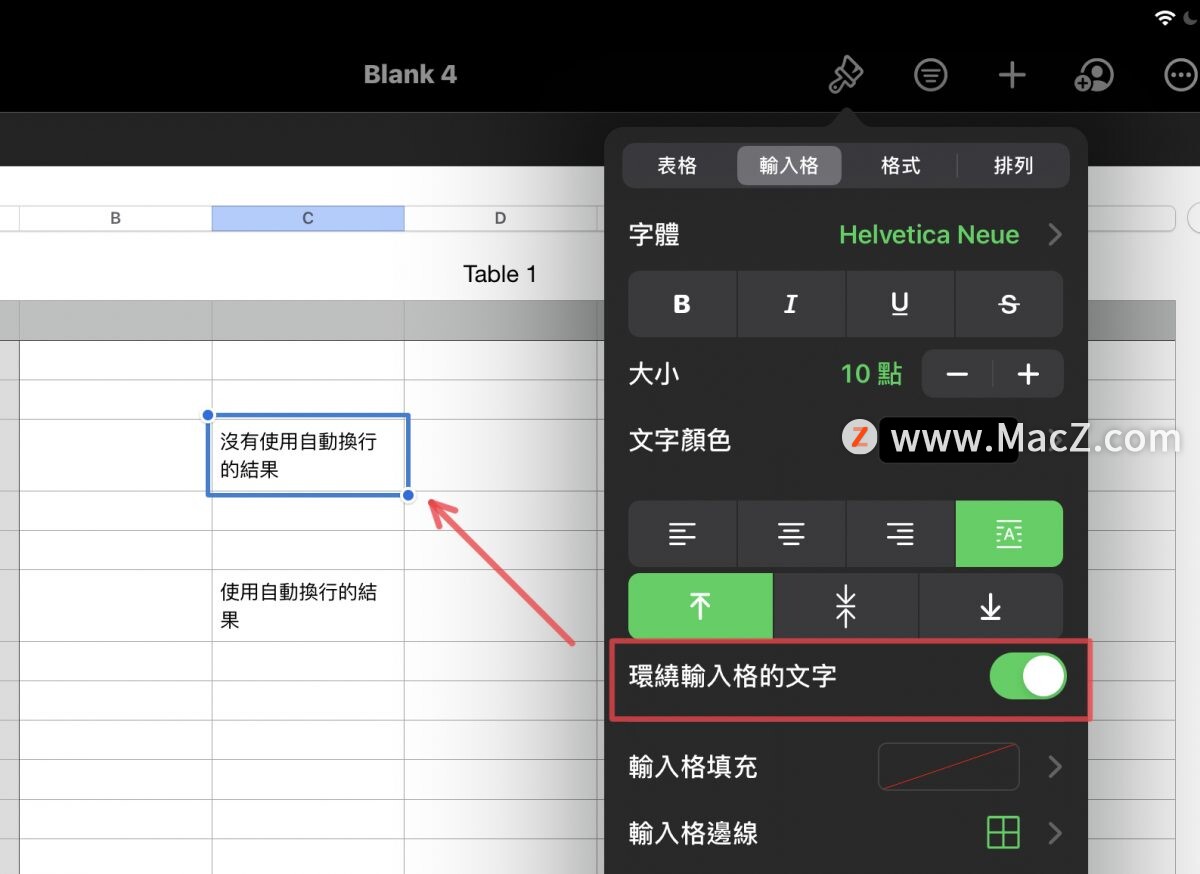Select automatic text alignment option
Viewport: 1200px width, 874px height.
click(1009, 534)
